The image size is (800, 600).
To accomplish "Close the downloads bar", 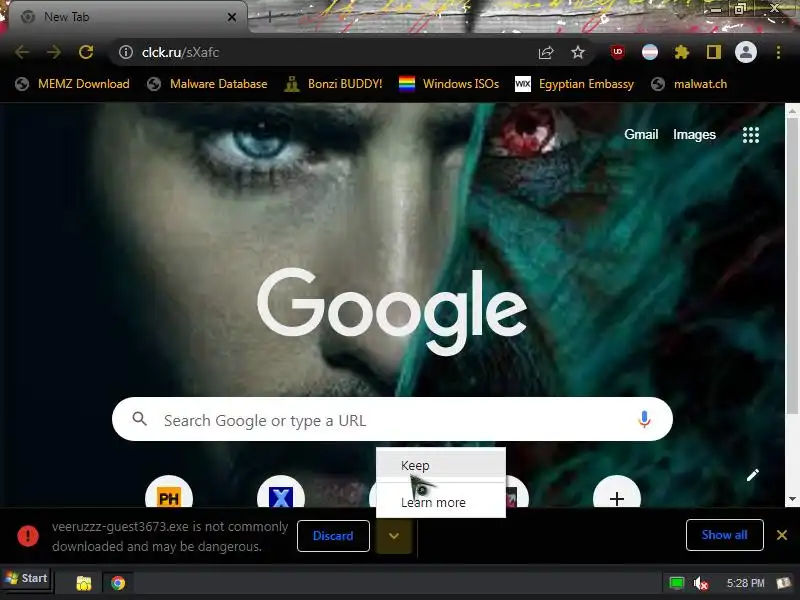I will [x=782, y=535].
